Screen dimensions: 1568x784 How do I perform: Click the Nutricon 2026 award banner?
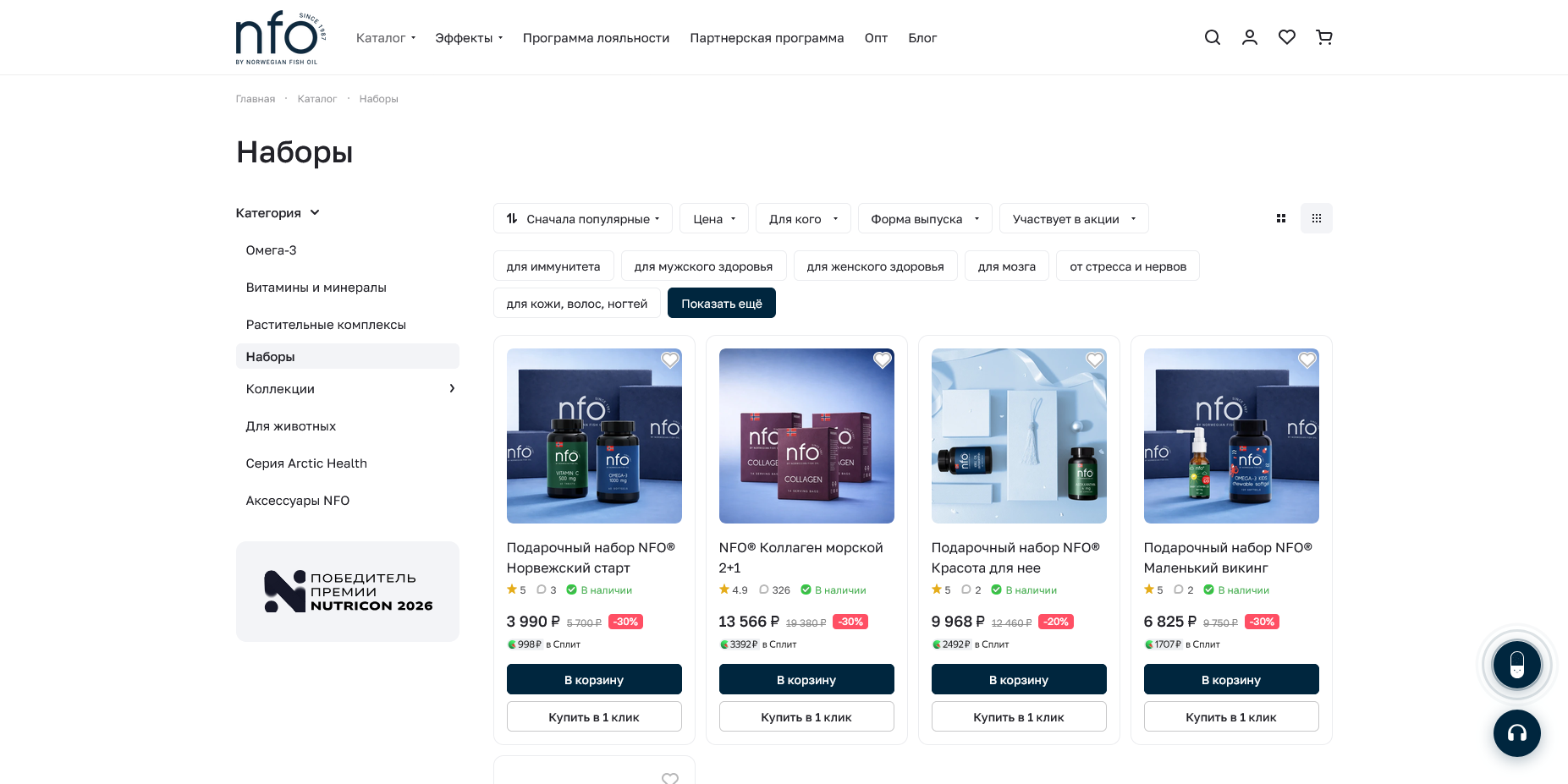pos(347,591)
